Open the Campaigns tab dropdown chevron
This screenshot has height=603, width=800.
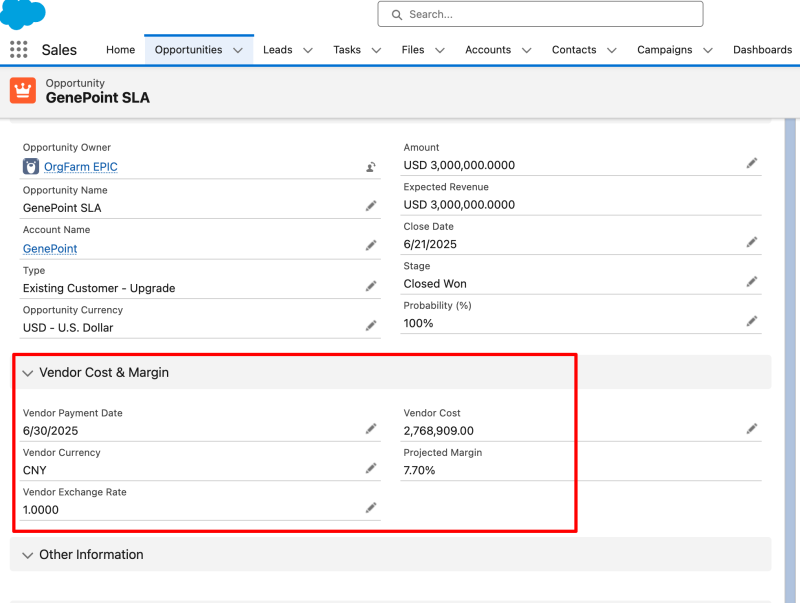point(708,50)
